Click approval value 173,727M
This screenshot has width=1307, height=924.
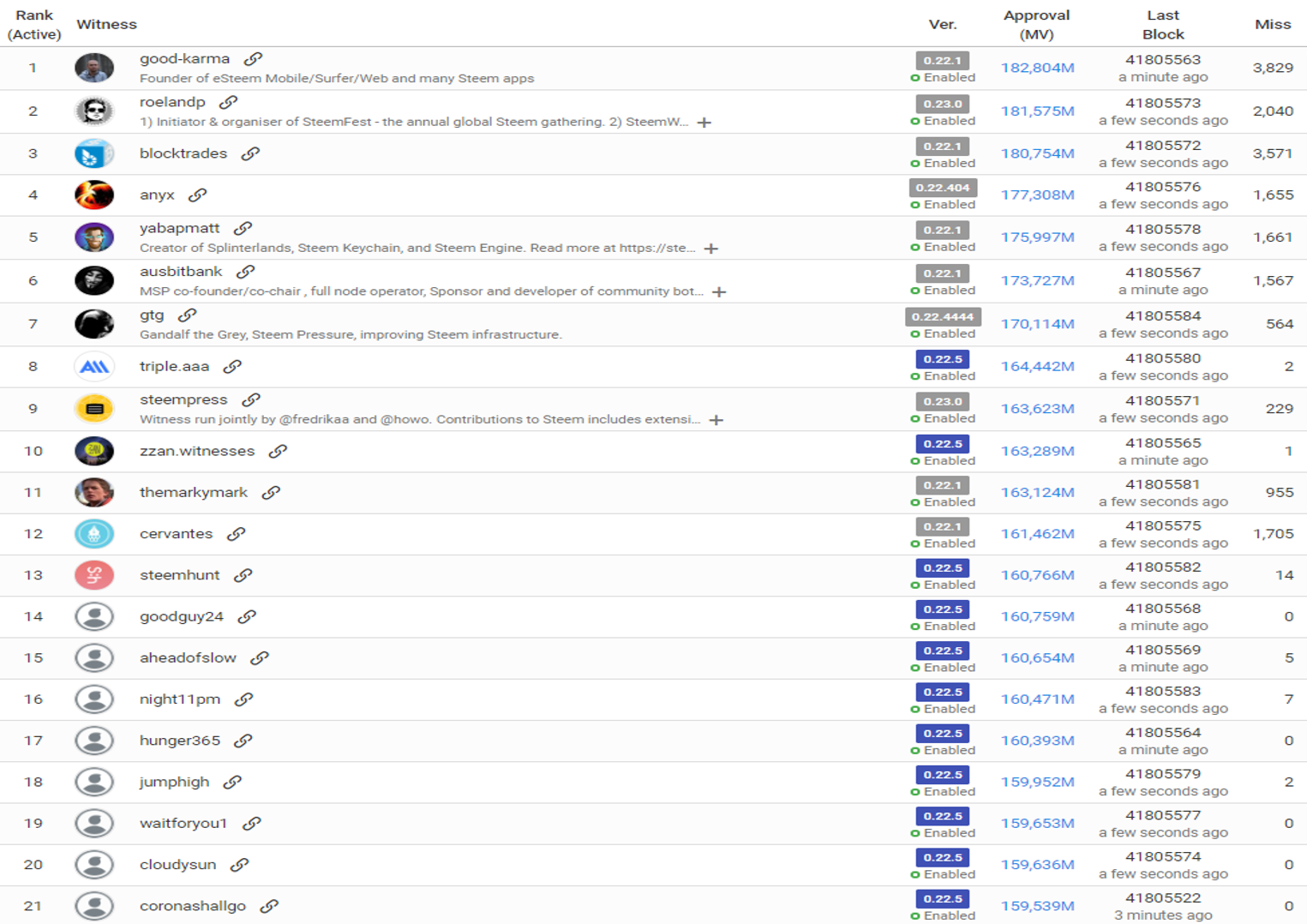pos(1037,280)
